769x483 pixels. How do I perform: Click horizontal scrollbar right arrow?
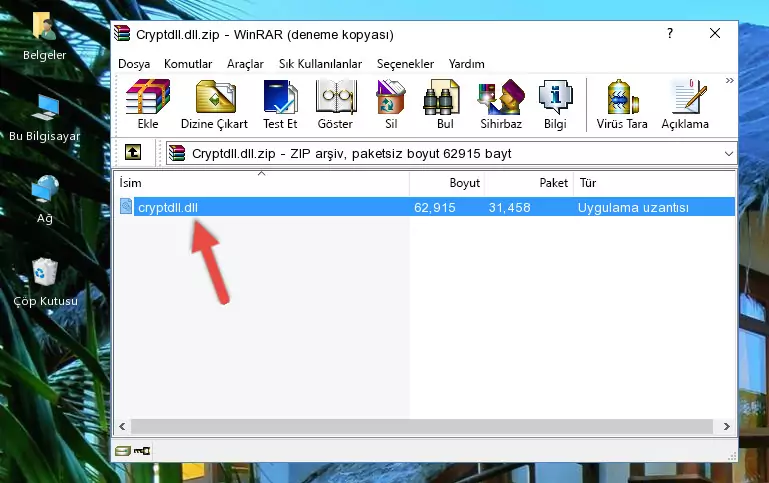[727, 427]
